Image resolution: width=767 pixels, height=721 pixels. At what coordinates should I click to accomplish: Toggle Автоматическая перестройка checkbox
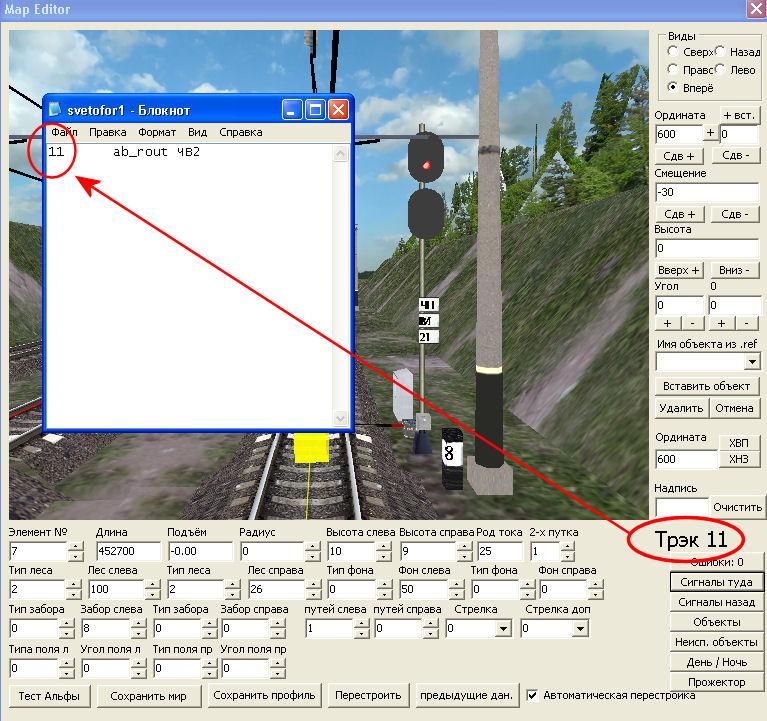click(533, 695)
